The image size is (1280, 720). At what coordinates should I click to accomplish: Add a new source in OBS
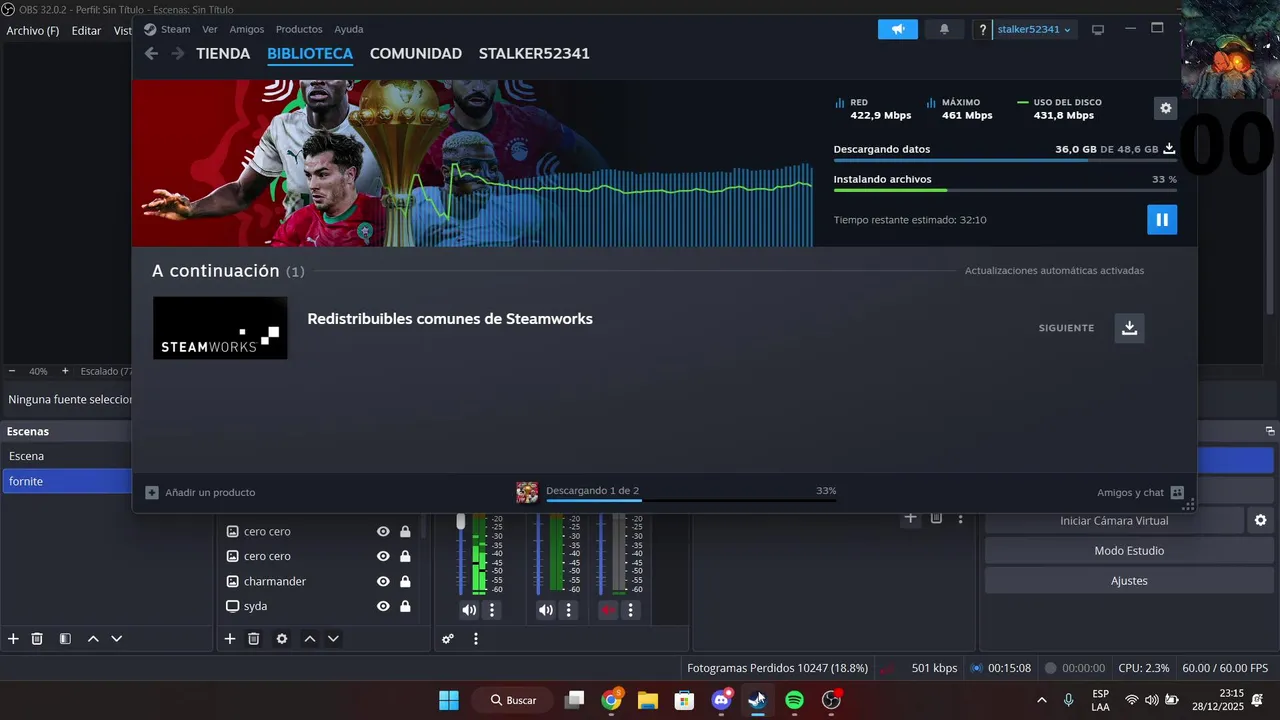click(x=230, y=638)
